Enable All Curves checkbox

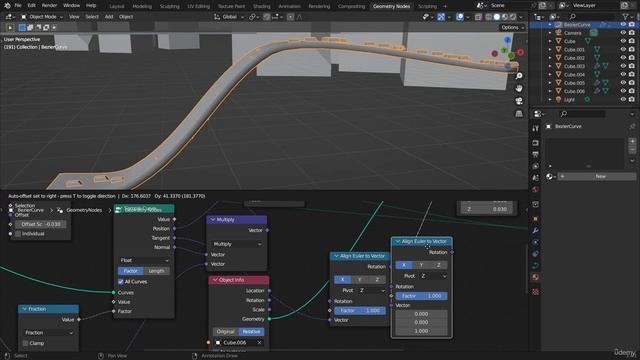coord(121,282)
